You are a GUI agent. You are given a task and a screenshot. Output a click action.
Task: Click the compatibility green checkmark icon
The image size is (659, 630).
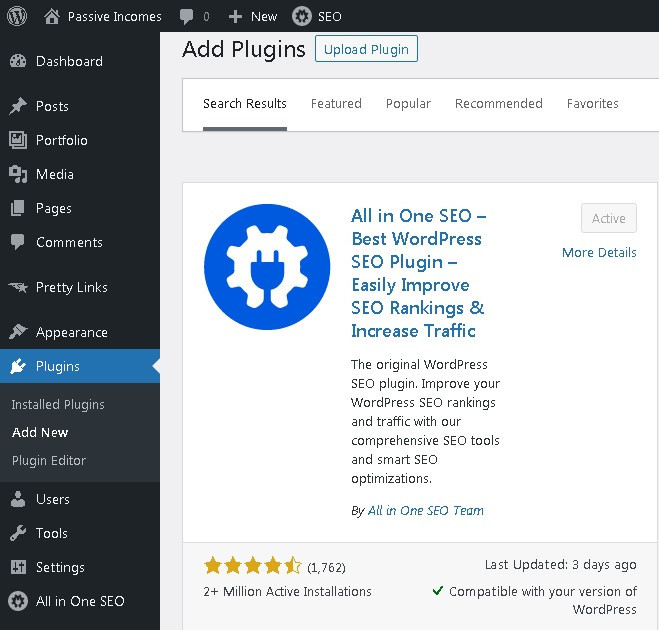438,590
